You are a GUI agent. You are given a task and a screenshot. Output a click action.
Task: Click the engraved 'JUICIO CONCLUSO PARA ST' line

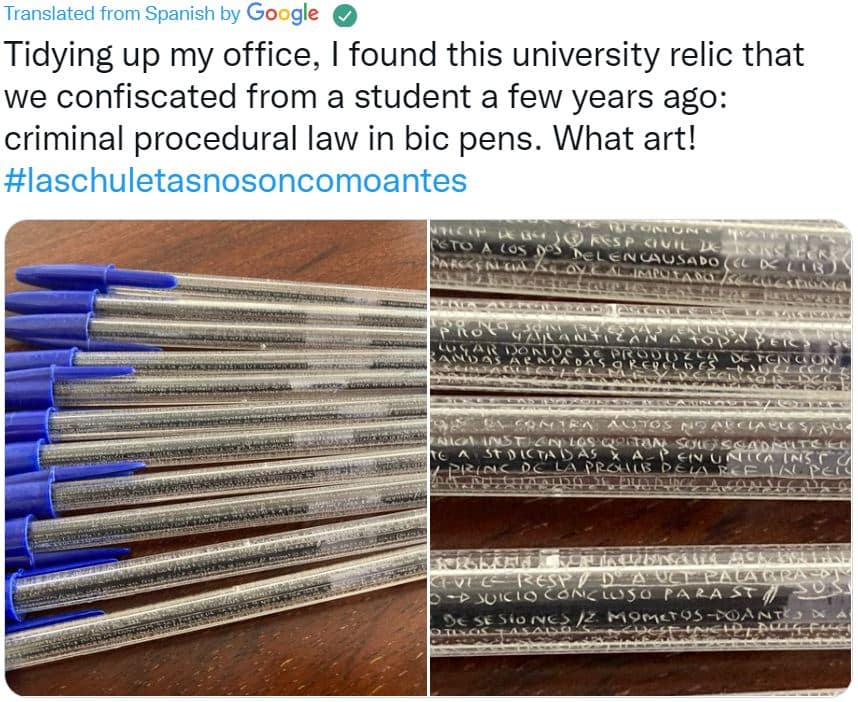pos(607,594)
